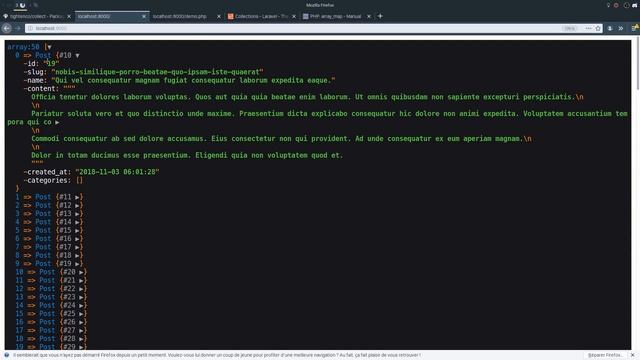The height and width of the screenshot is (360, 640).
Task: Expand Post #15 at index 5
Action: click(77, 230)
